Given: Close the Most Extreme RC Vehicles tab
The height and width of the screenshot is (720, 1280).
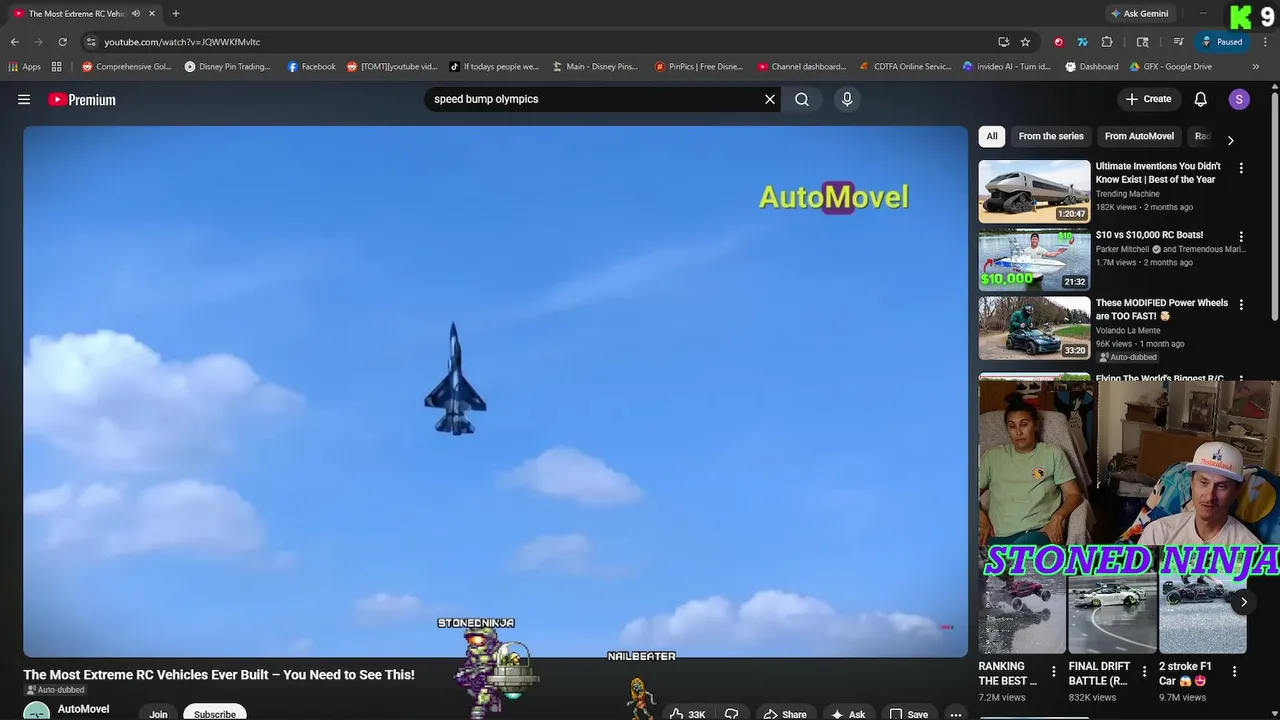Looking at the screenshot, I should (152, 14).
